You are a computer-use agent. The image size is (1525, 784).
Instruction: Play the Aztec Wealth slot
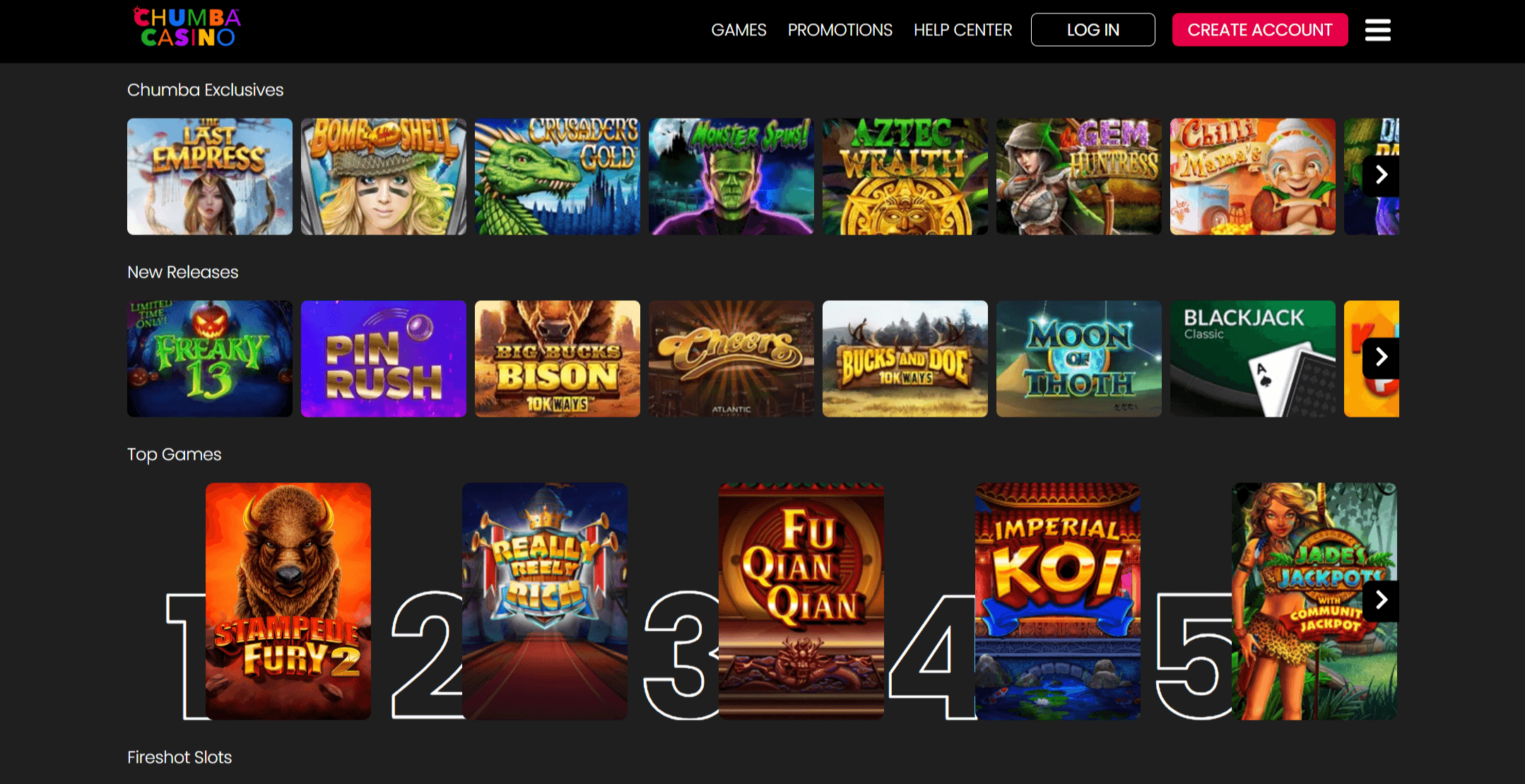905,177
